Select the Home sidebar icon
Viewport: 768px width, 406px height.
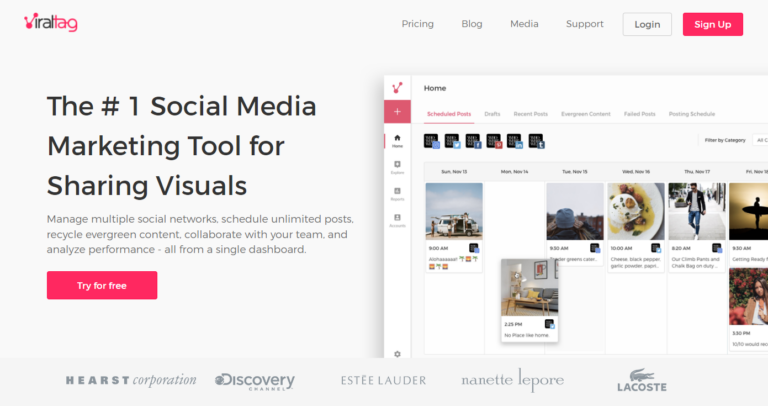[x=397, y=141]
